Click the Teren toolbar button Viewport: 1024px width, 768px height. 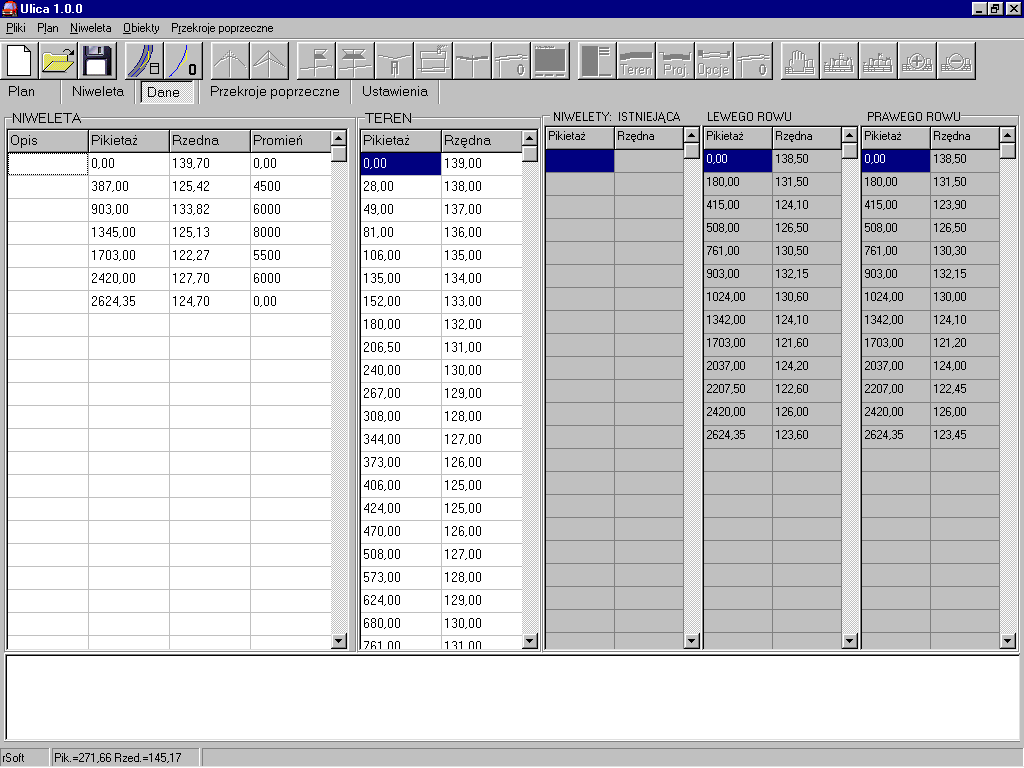(636, 61)
